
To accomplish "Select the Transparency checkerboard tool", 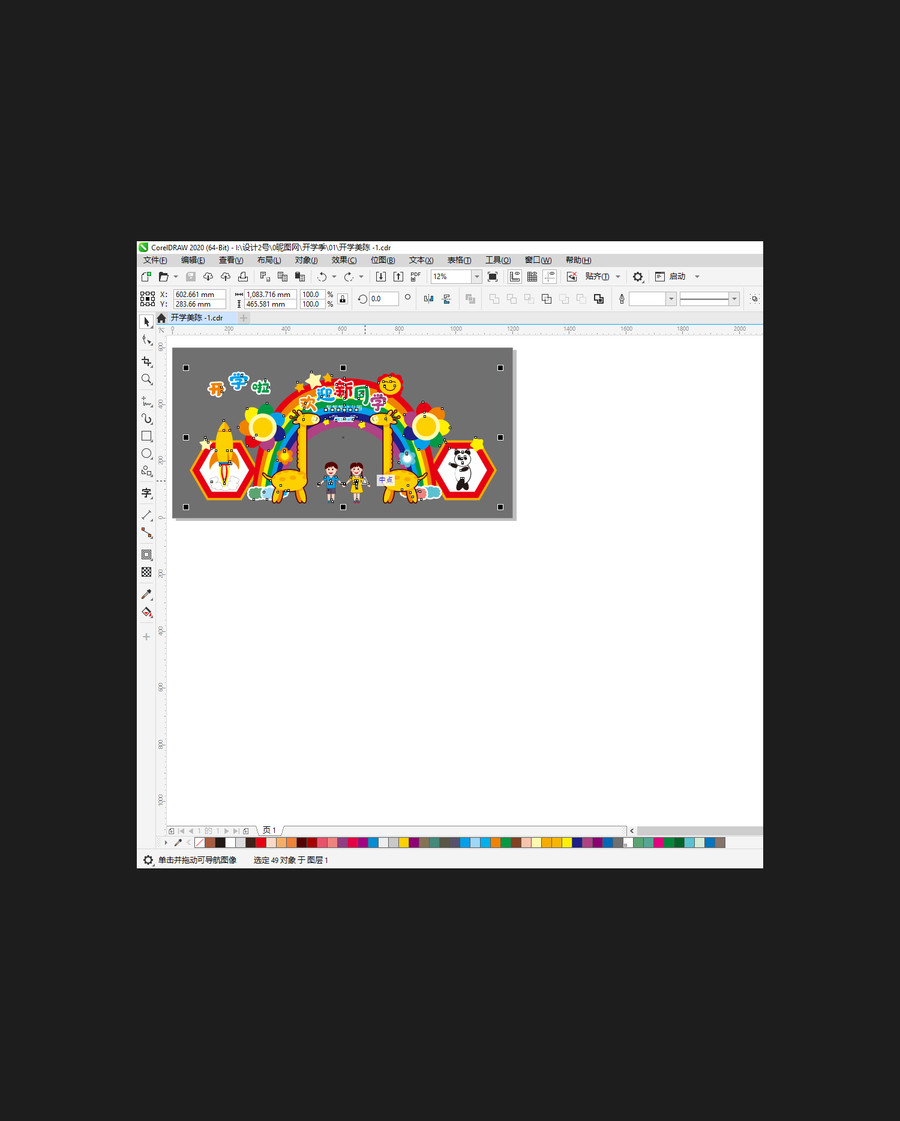I will 147,572.
